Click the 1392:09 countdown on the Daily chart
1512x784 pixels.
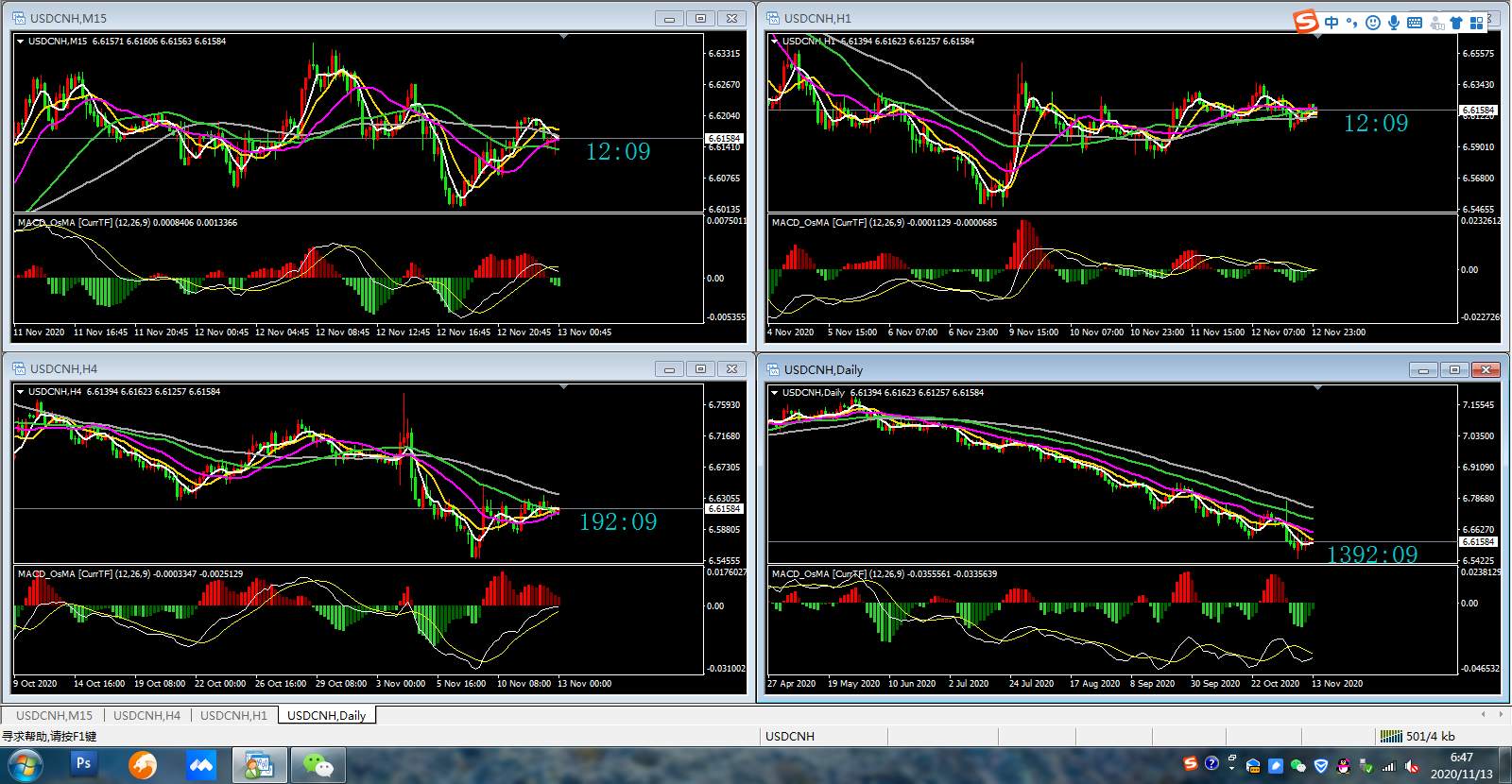[1372, 554]
